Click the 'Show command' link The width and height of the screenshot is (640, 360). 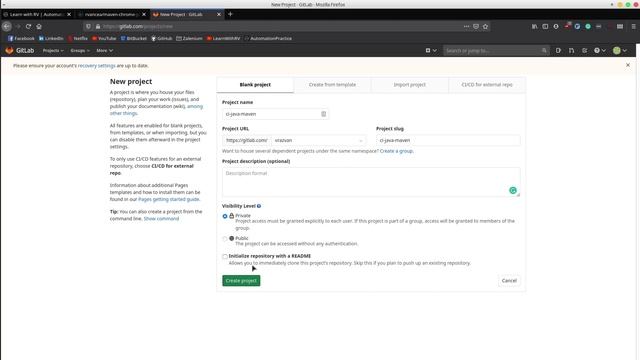coord(161,219)
